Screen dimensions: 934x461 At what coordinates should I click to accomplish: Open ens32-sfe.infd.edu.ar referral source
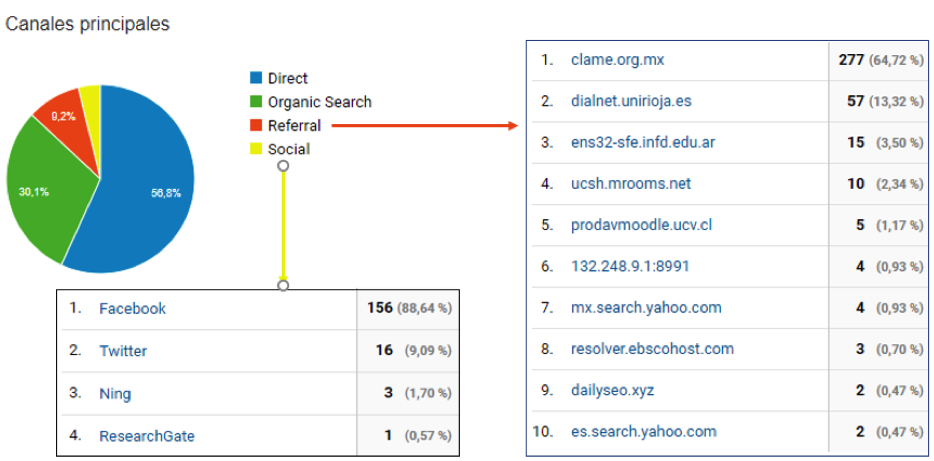pyautogui.click(x=642, y=143)
